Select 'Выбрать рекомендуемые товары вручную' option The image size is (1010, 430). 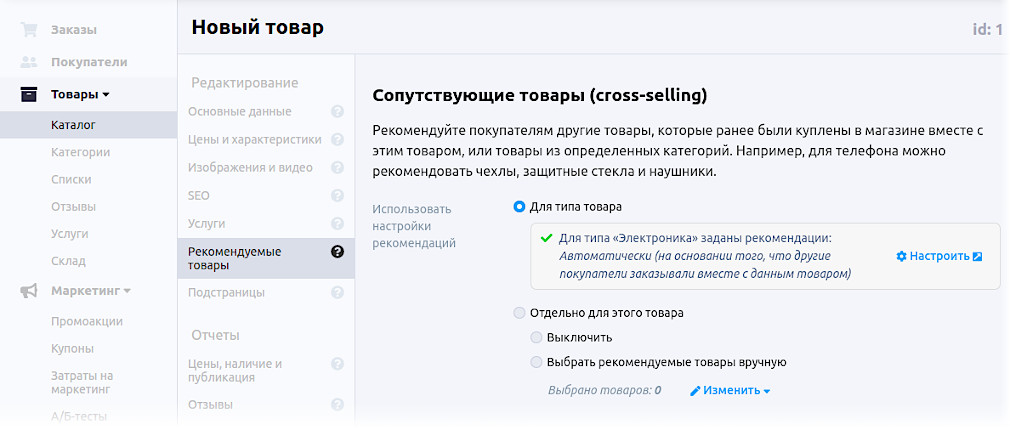pos(537,362)
